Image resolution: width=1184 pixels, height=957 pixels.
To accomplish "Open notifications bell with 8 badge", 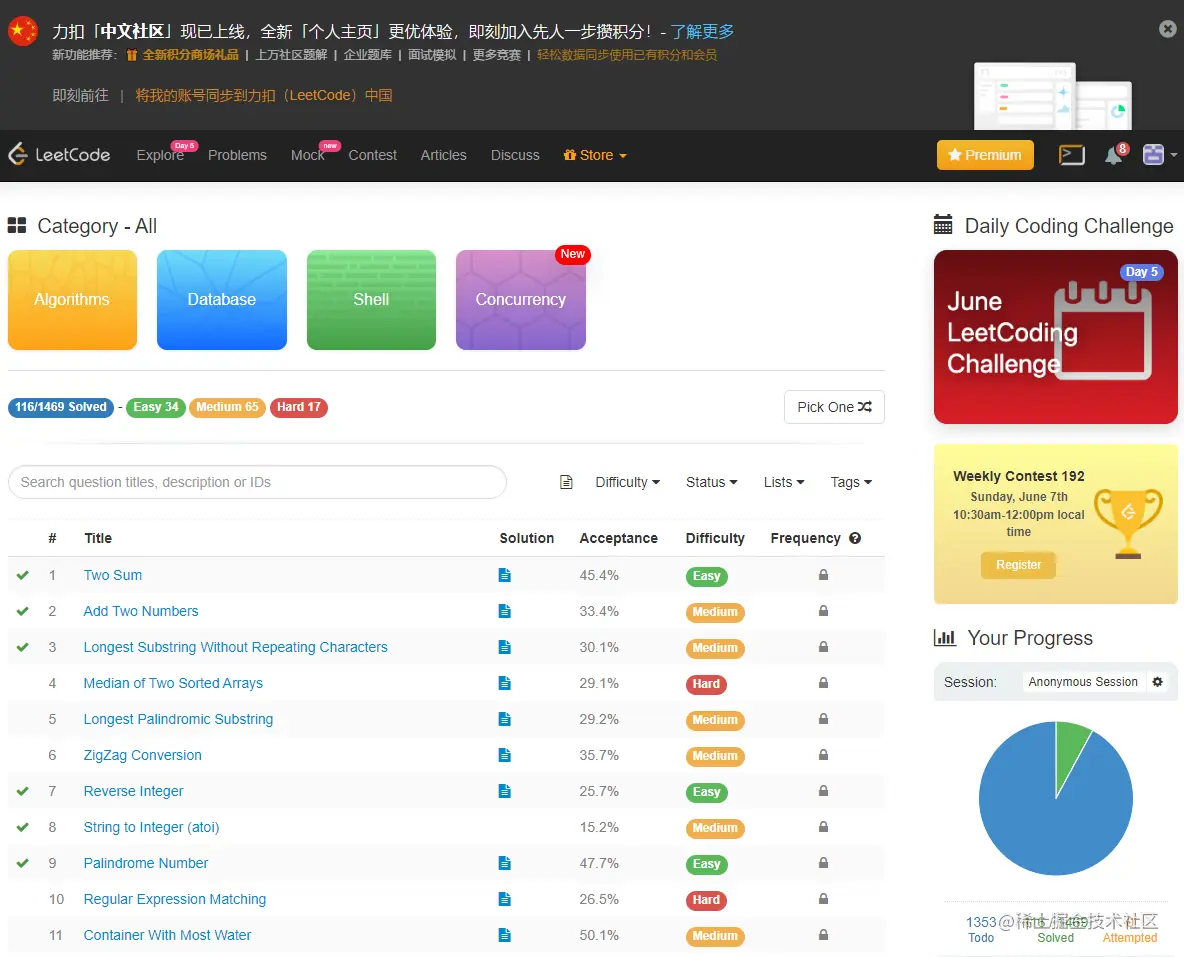I will 1115,154.
